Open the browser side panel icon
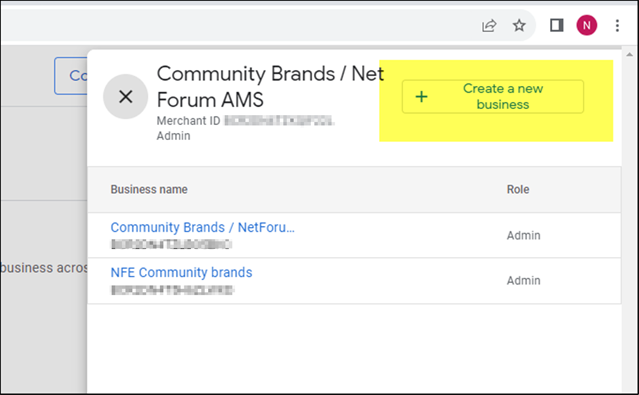The image size is (639, 395). click(557, 25)
